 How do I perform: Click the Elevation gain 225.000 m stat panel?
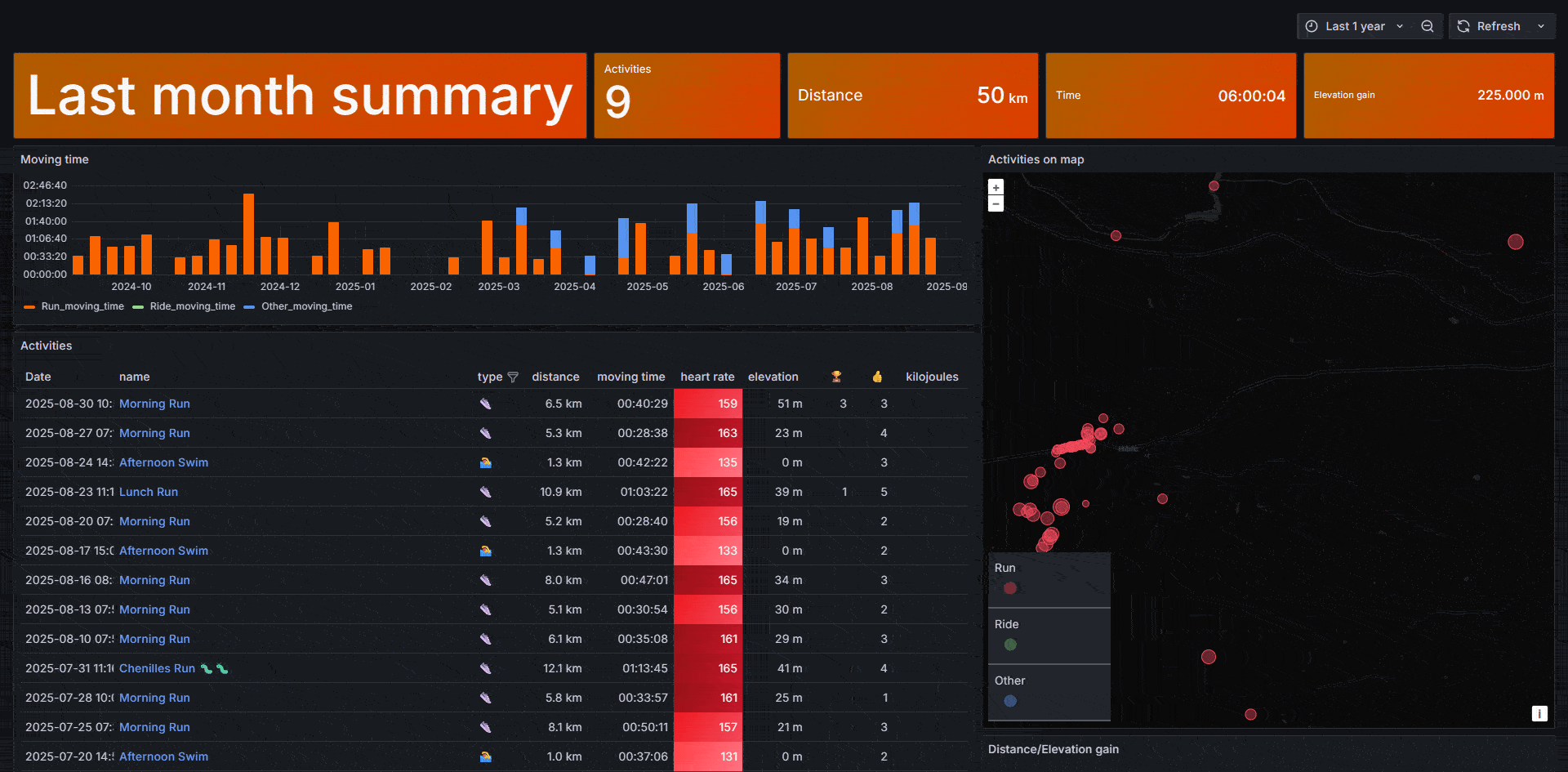[1428, 96]
